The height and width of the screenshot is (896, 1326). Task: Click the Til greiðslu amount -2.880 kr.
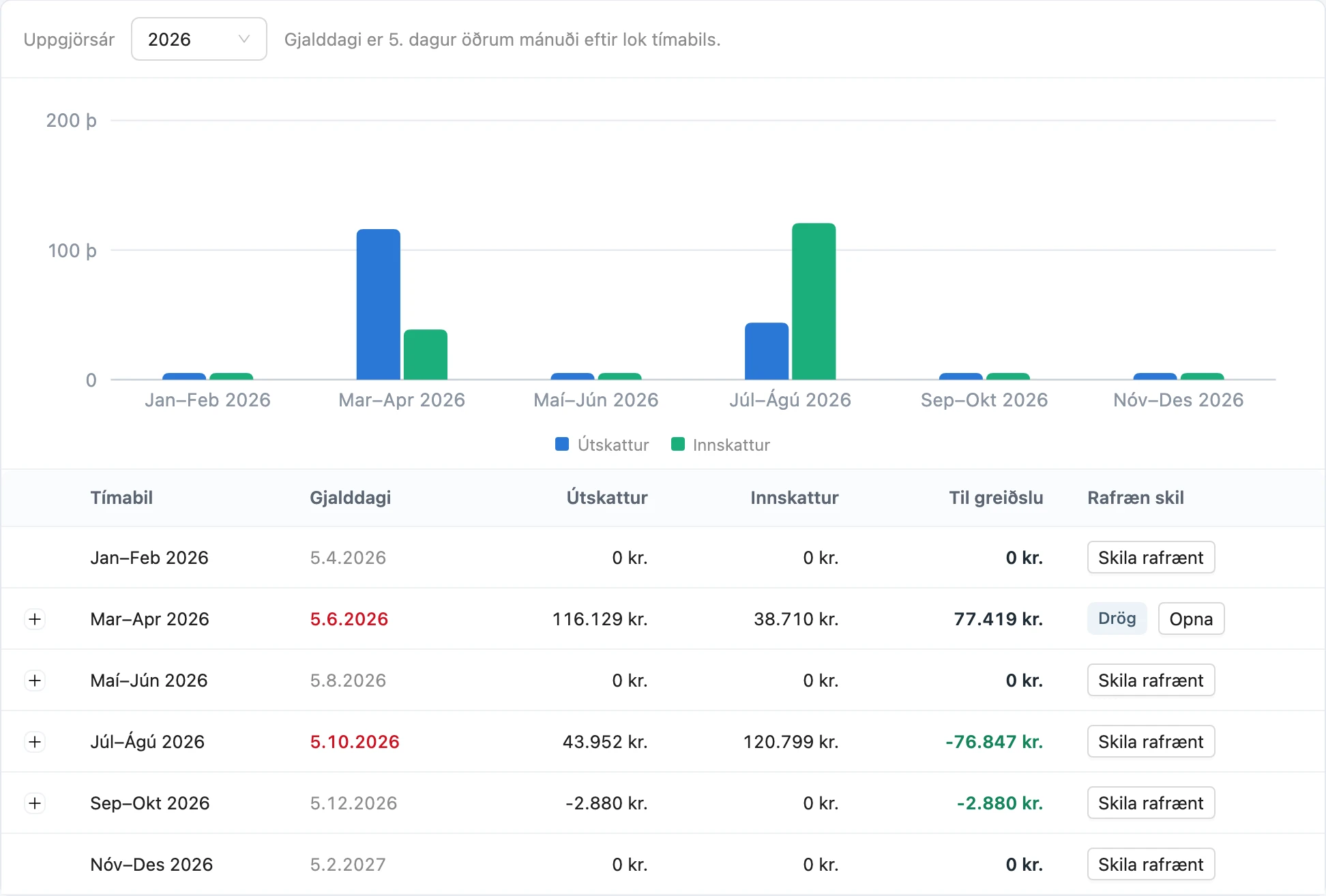(x=1000, y=803)
